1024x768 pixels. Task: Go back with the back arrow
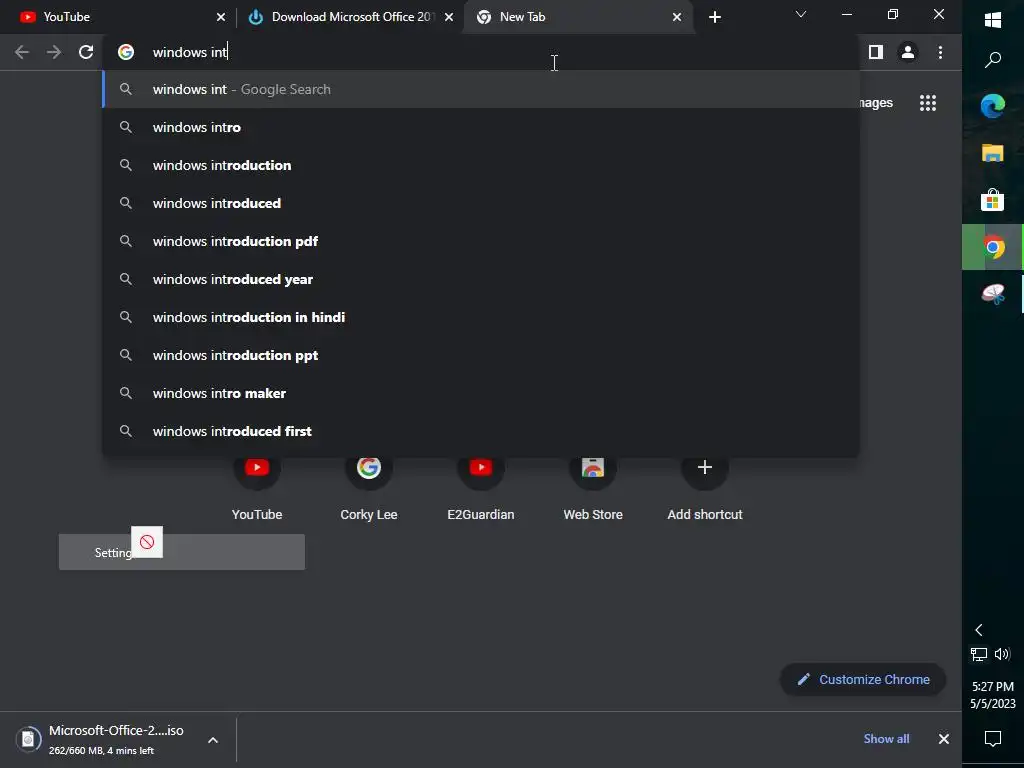22,52
